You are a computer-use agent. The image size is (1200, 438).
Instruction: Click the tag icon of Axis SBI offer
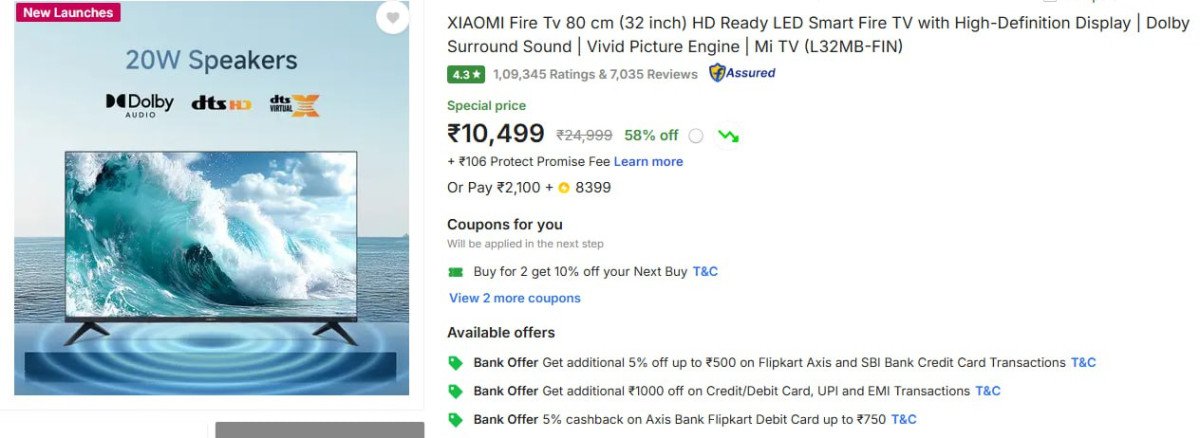(456, 363)
